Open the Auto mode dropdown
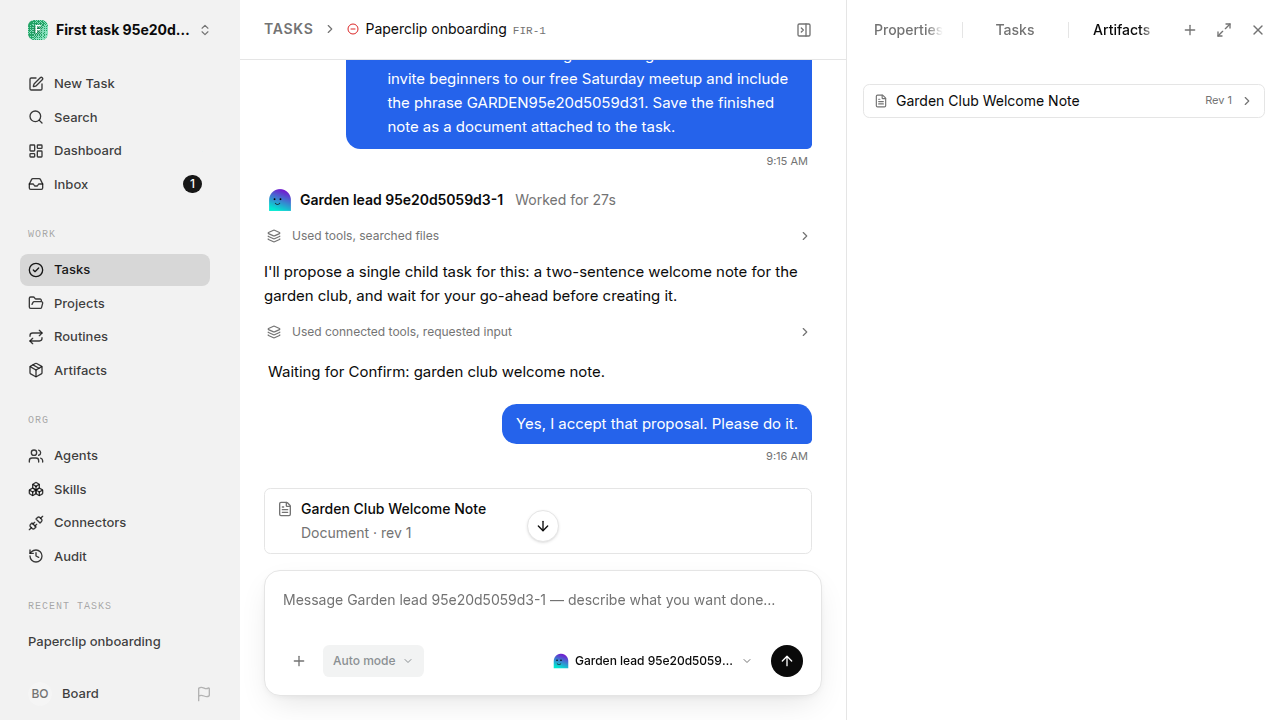1280x720 pixels. coord(373,661)
